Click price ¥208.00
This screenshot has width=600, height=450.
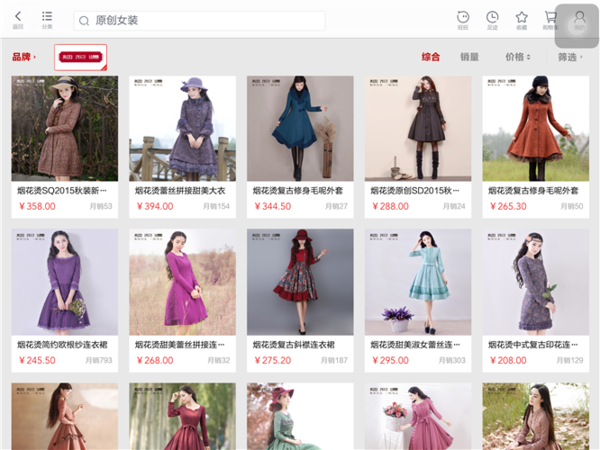(x=508, y=360)
